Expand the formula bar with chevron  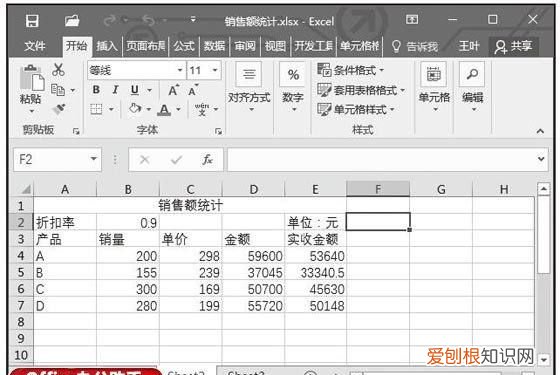coord(541,159)
